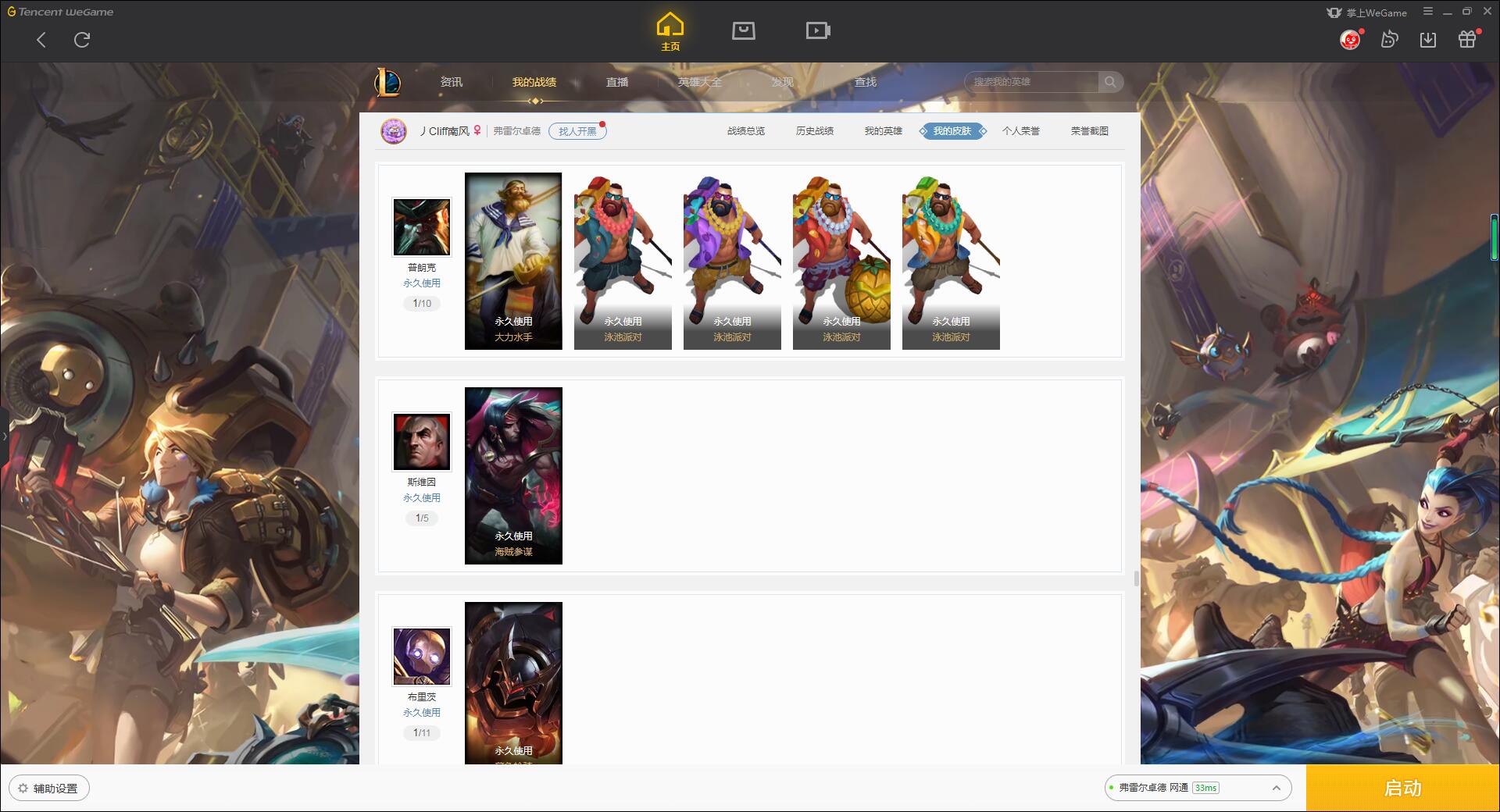The image size is (1500, 812).
Task: Open the 英雄大全 nav tab
Action: click(700, 82)
